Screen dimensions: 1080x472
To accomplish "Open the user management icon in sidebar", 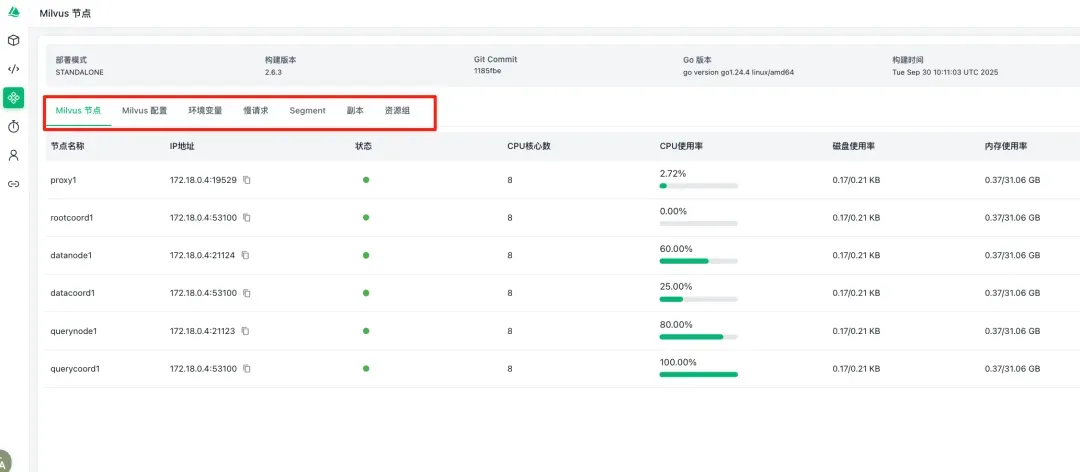I will click(x=13, y=155).
